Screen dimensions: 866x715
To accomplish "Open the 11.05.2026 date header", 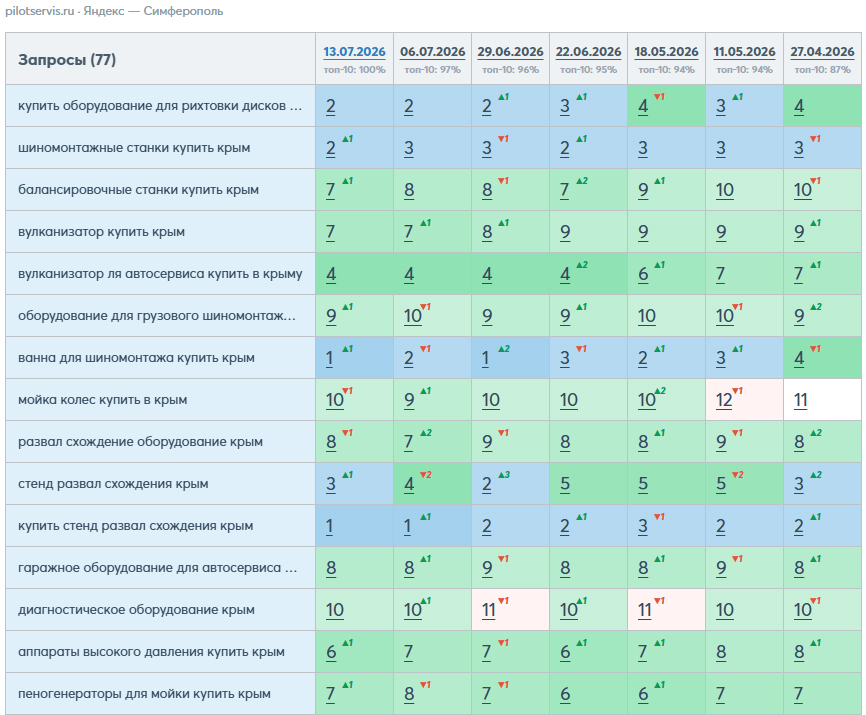I will (744, 52).
